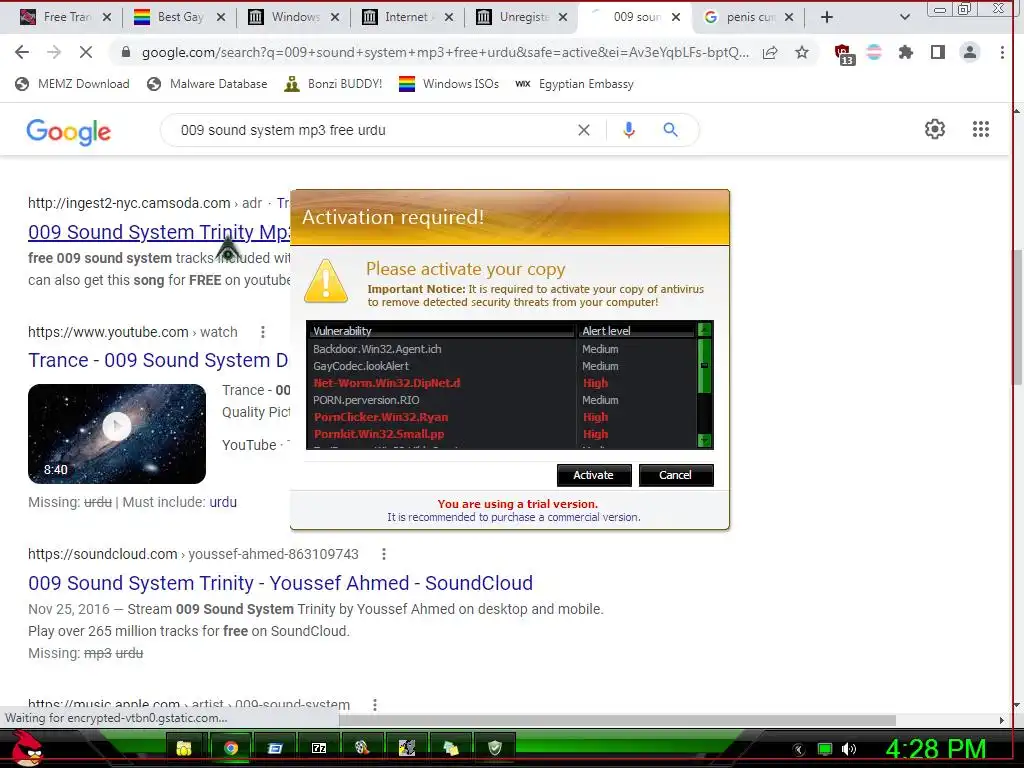Open the Youssef Ahmed SoundCloud result
The image size is (1024, 768).
pyautogui.click(x=280, y=583)
